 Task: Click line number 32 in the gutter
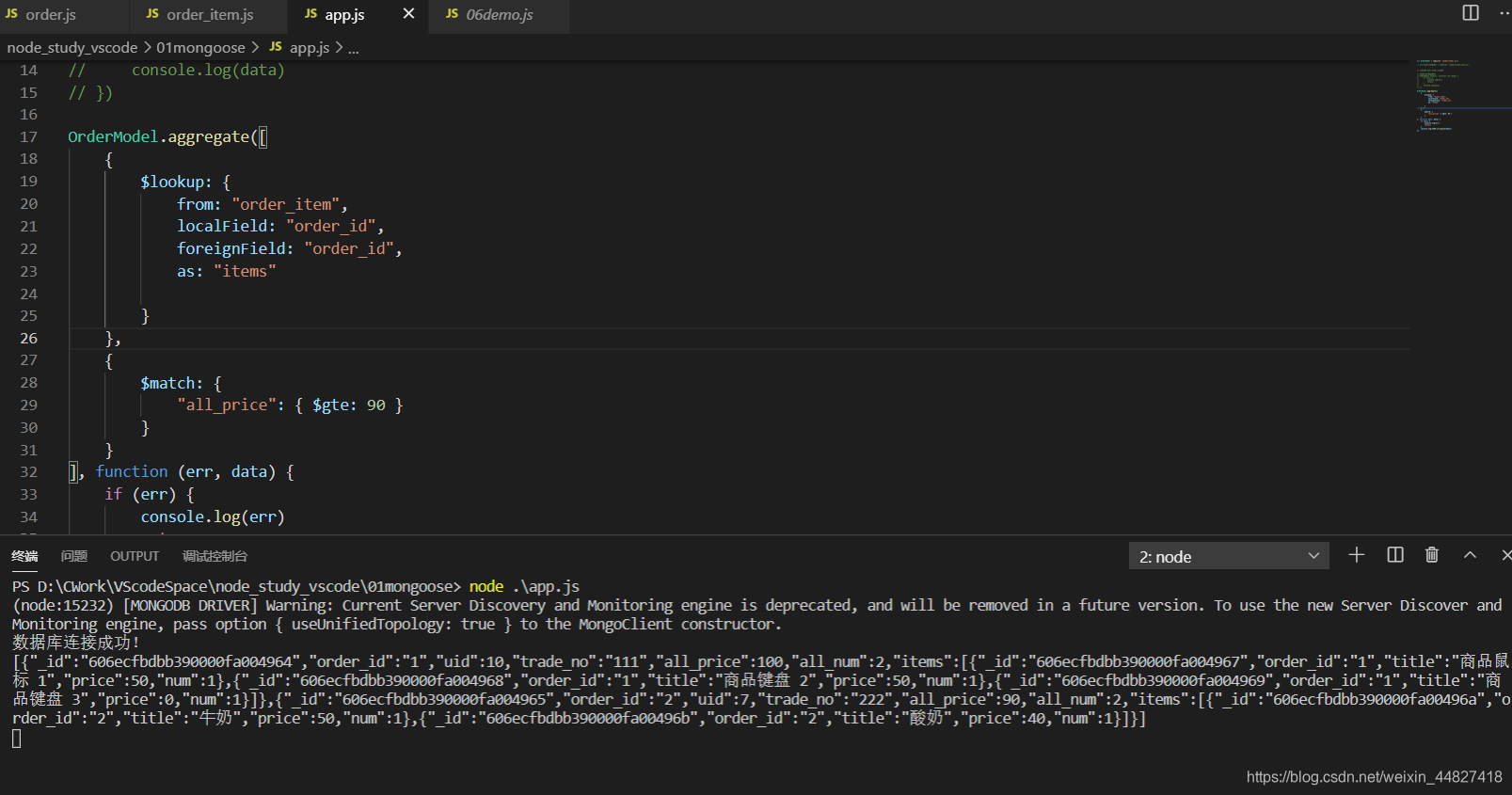coord(29,472)
